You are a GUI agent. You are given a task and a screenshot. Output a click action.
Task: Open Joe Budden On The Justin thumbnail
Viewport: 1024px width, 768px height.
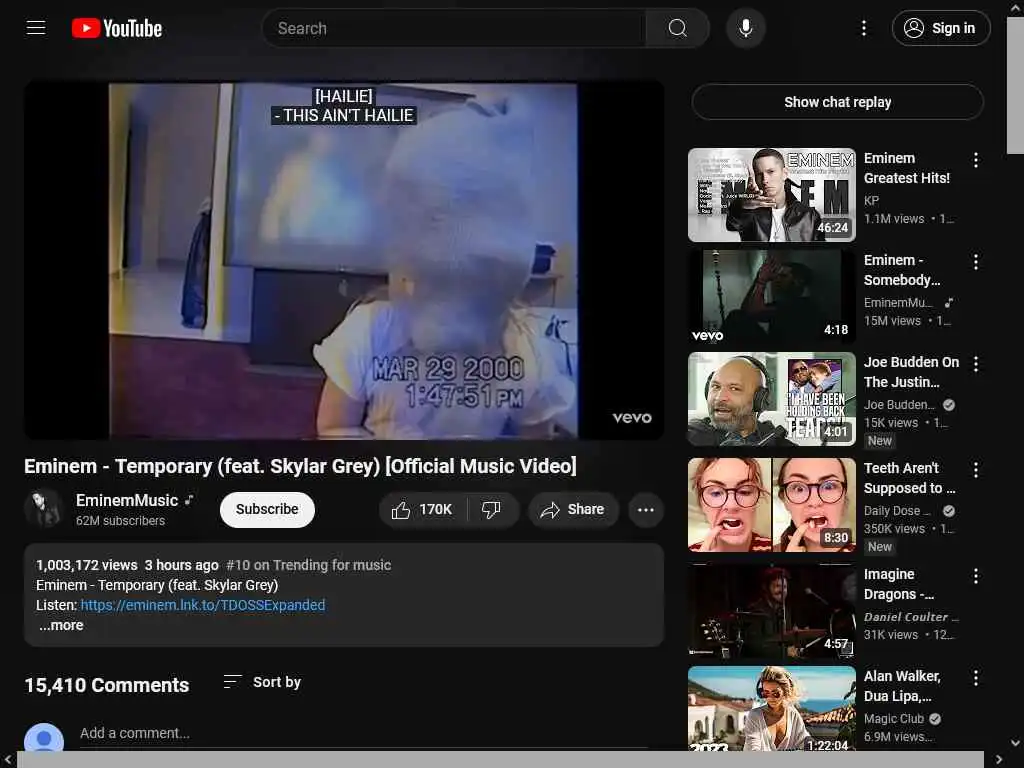[x=771, y=399]
